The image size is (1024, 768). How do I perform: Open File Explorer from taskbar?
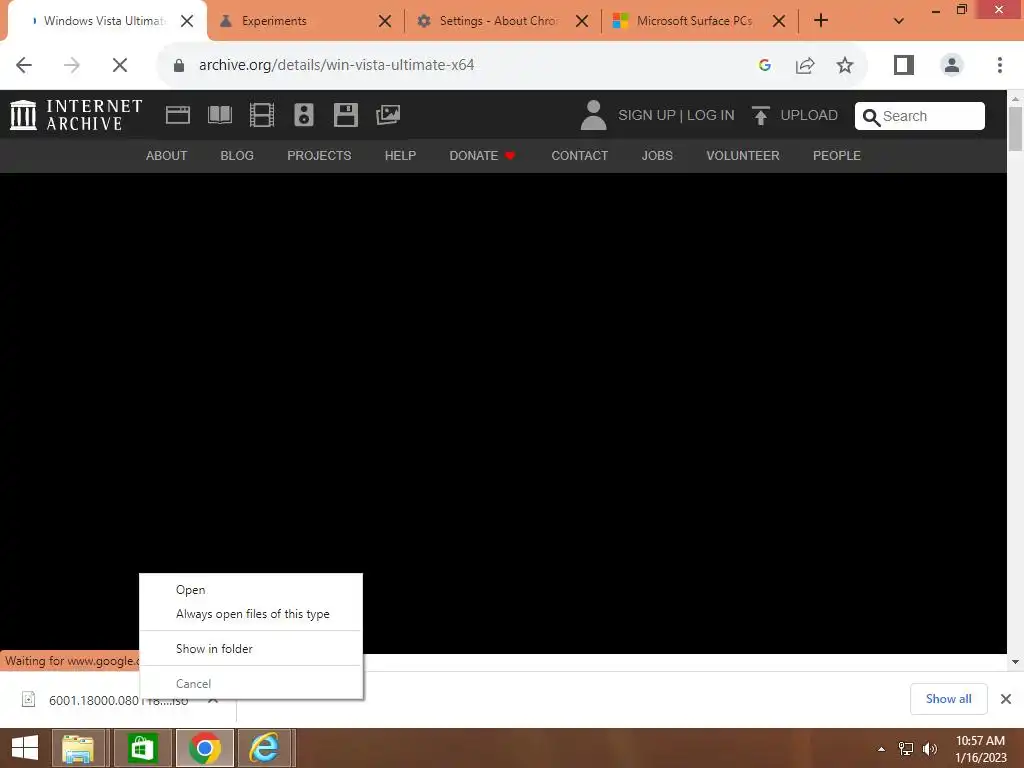pos(78,748)
